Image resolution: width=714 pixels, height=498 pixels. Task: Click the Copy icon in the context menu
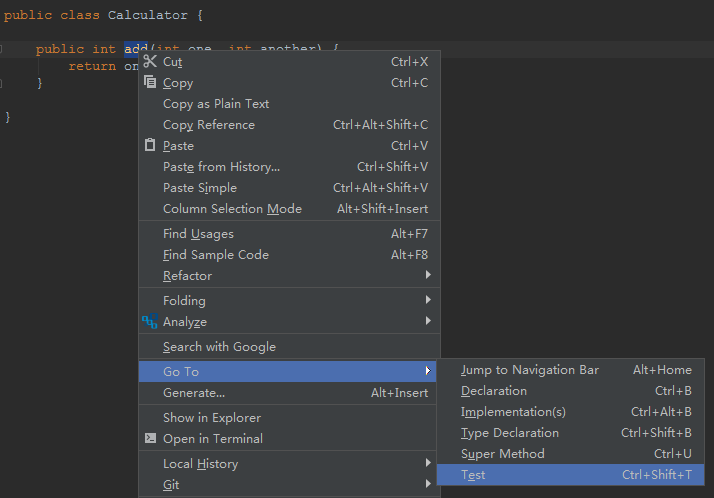click(150, 82)
